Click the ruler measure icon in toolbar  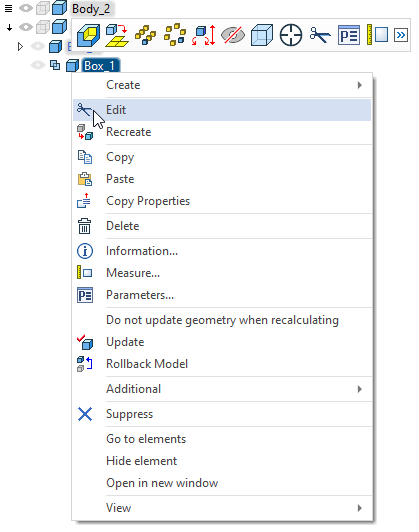click(377, 35)
